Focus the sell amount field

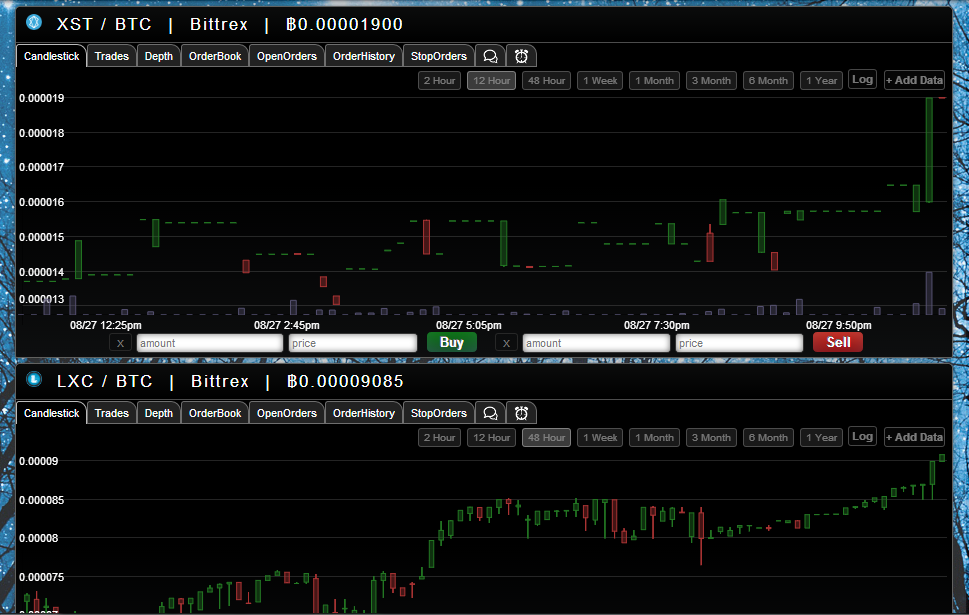596,343
